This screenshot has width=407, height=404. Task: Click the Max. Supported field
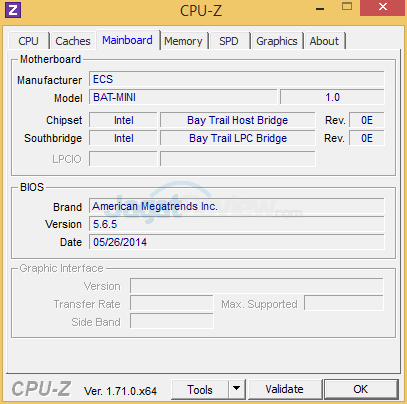pyautogui.click(x=344, y=303)
